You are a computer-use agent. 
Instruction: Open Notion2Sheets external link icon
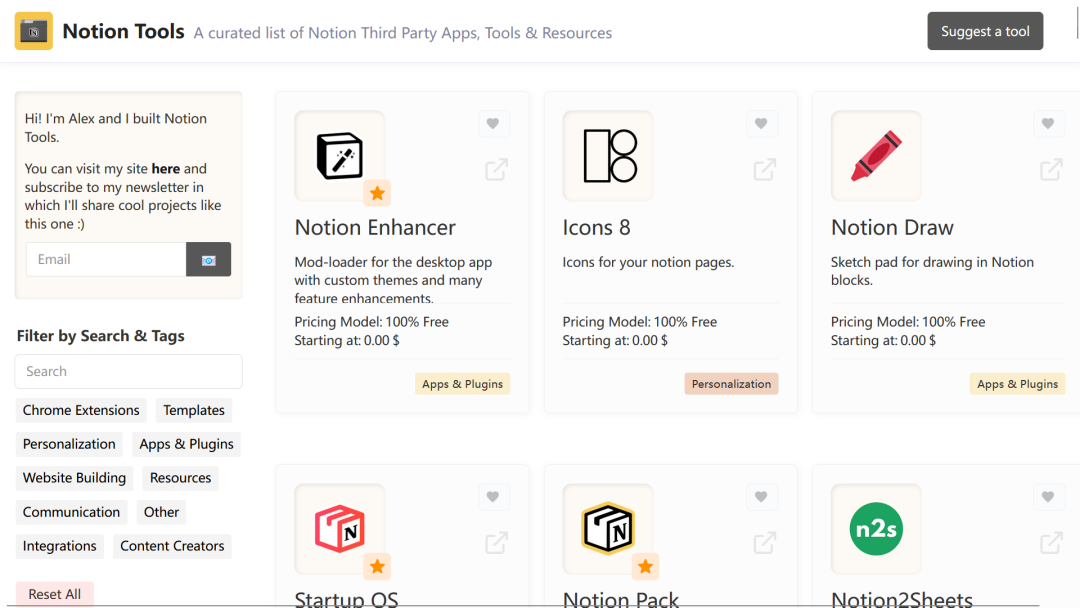coord(1051,543)
